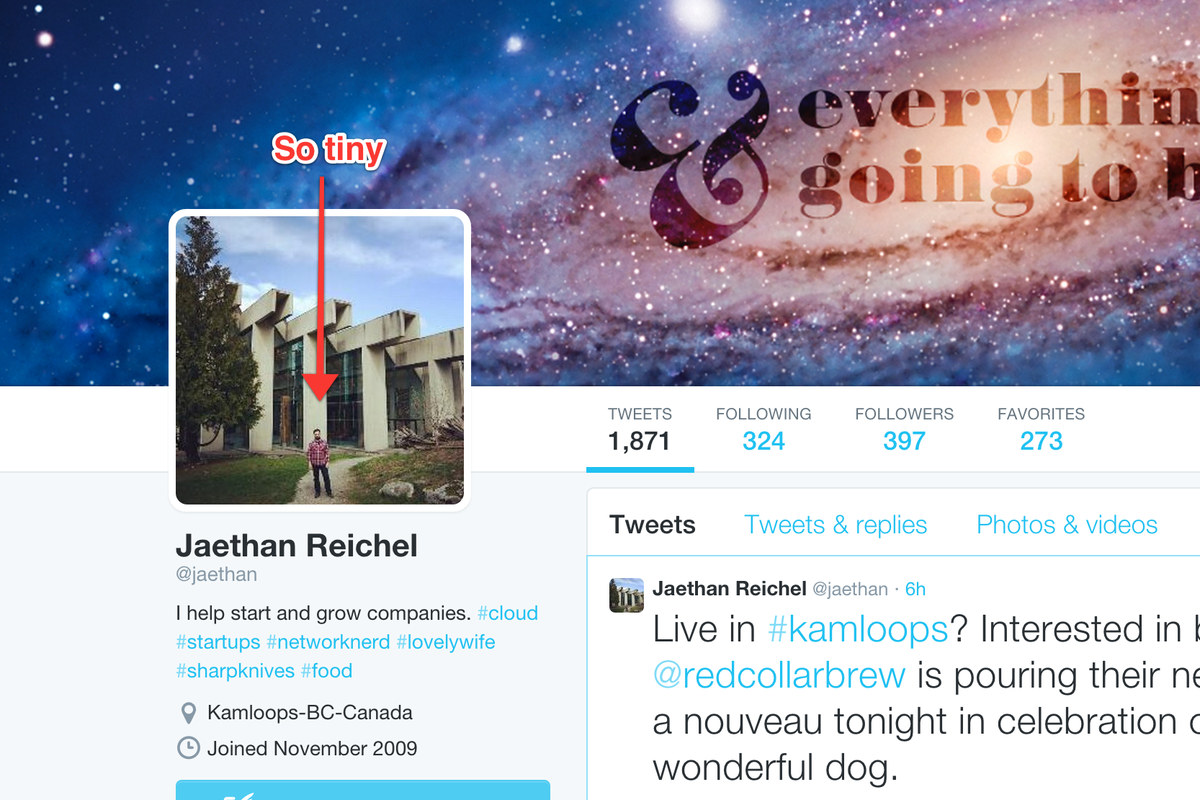Follow the #cloud hashtag link in the bio
Screen dimensions: 1200x800
[x=508, y=613]
